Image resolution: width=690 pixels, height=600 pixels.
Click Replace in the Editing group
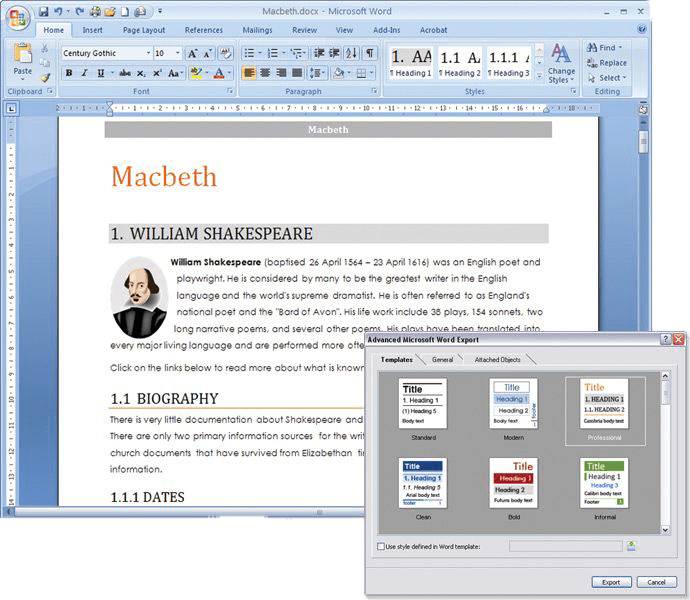click(606, 63)
